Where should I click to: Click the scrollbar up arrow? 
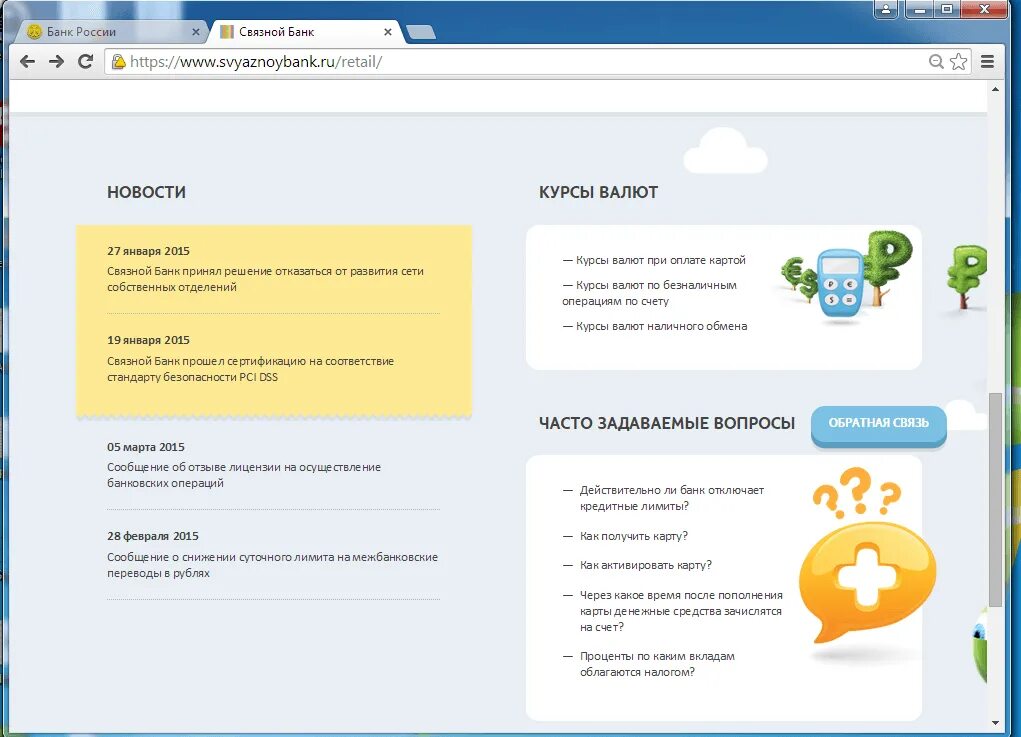tap(995, 89)
